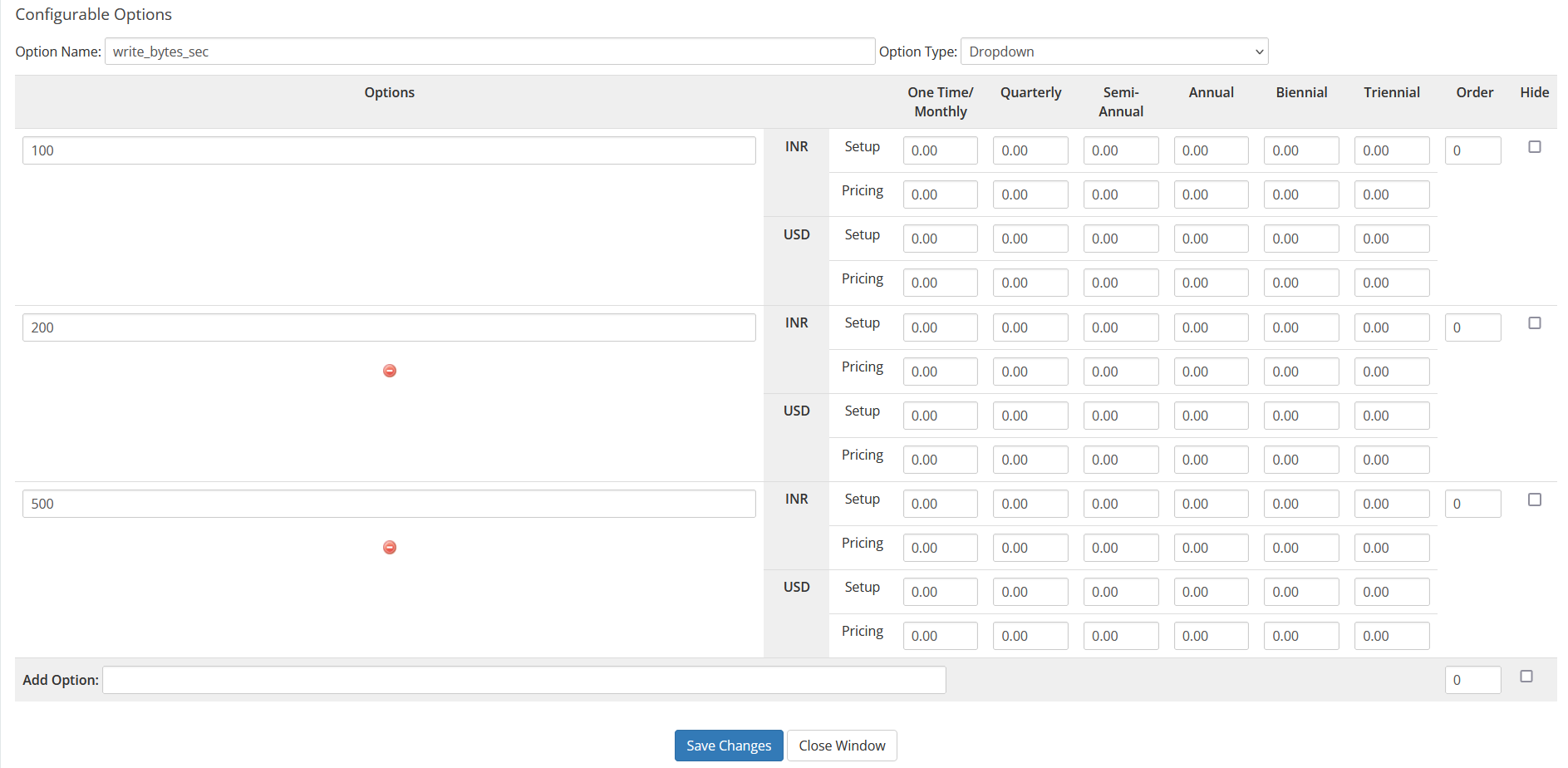1568x768 pixels.
Task: Edit option 200 INR Setup monthly field
Action: (x=940, y=327)
